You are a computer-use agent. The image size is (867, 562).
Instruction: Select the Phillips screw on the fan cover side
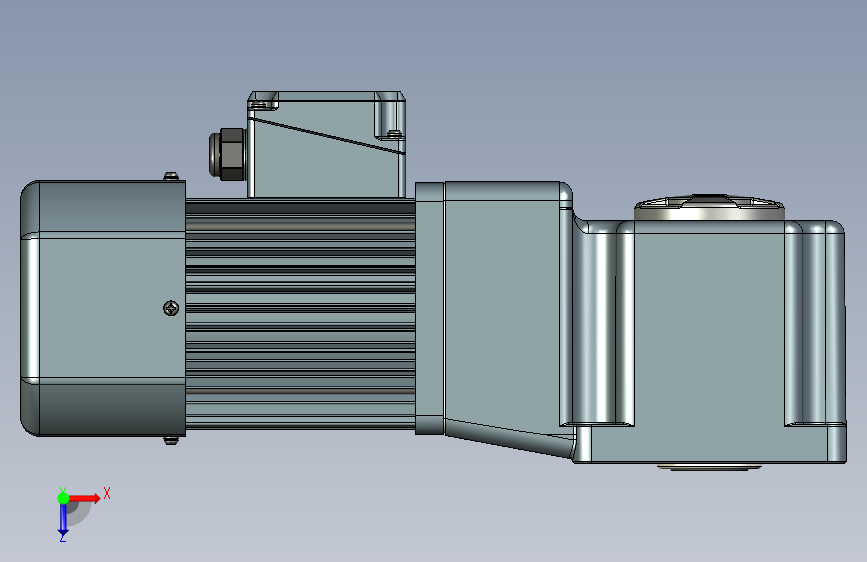(171, 308)
